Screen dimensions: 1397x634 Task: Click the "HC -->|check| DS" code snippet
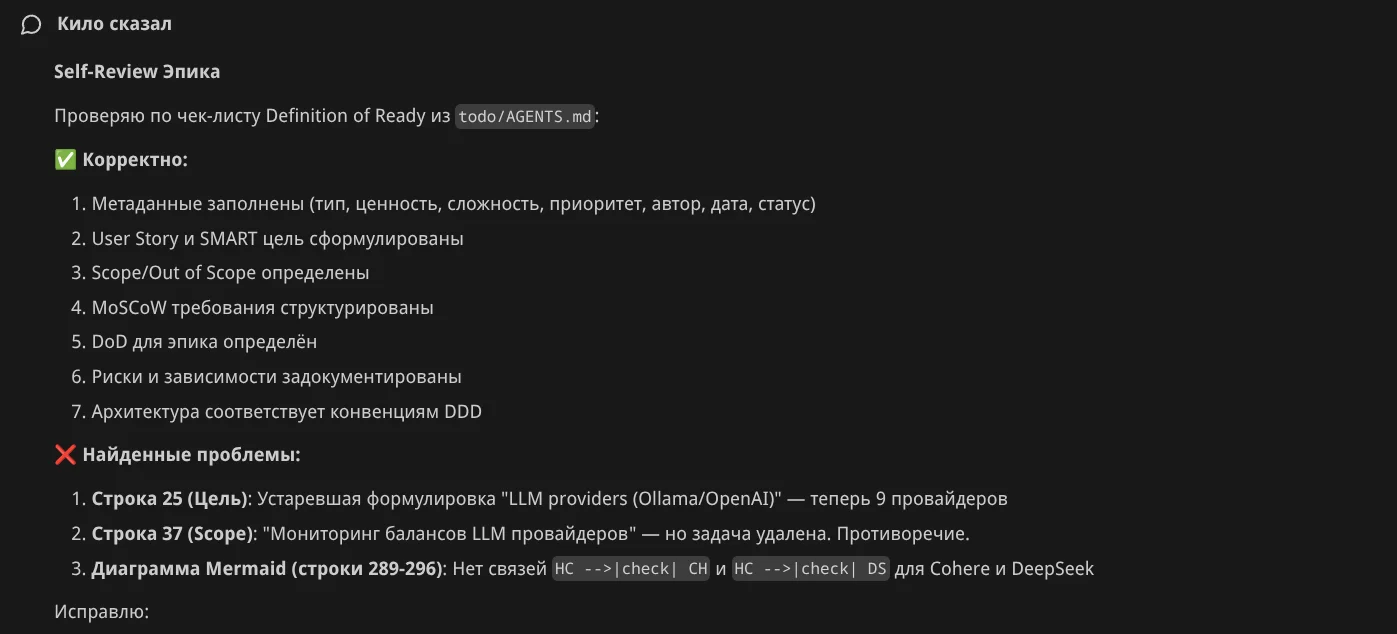[x=811, y=569]
